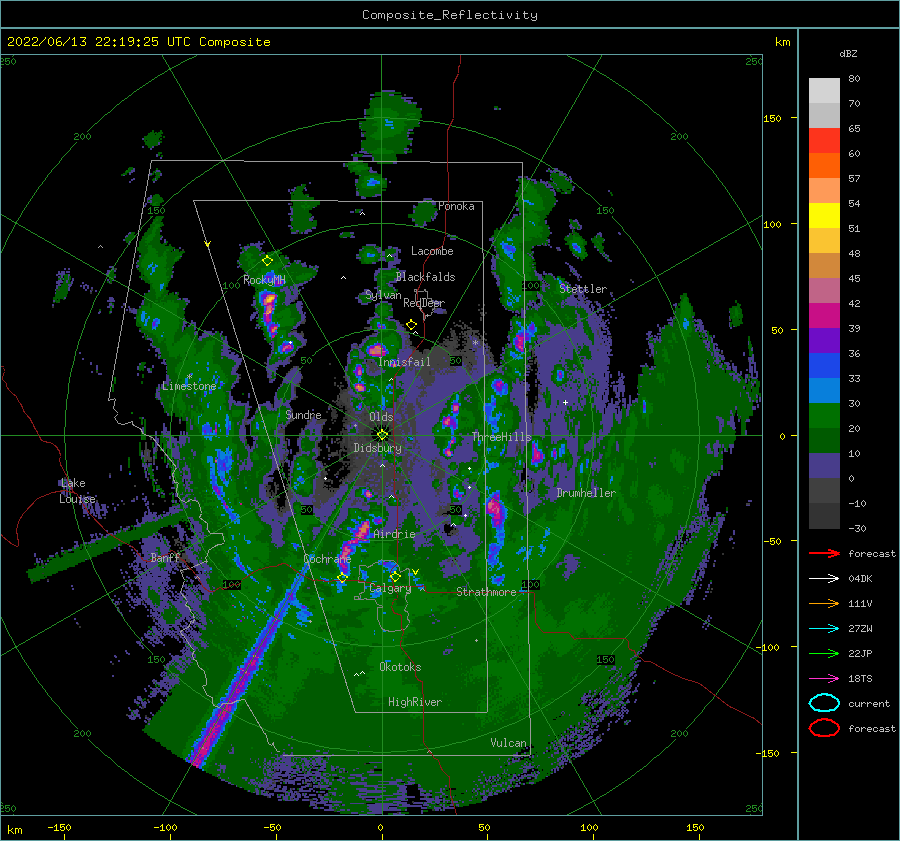Click the -30 value at legend bottom
This screenshot has height=841, width=900.
point(858,529)
